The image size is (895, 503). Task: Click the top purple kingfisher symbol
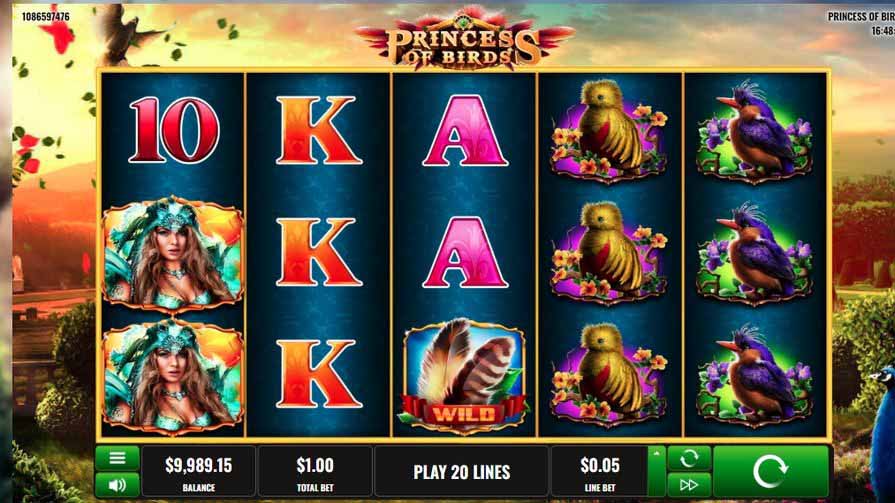[x=755, y=131]
